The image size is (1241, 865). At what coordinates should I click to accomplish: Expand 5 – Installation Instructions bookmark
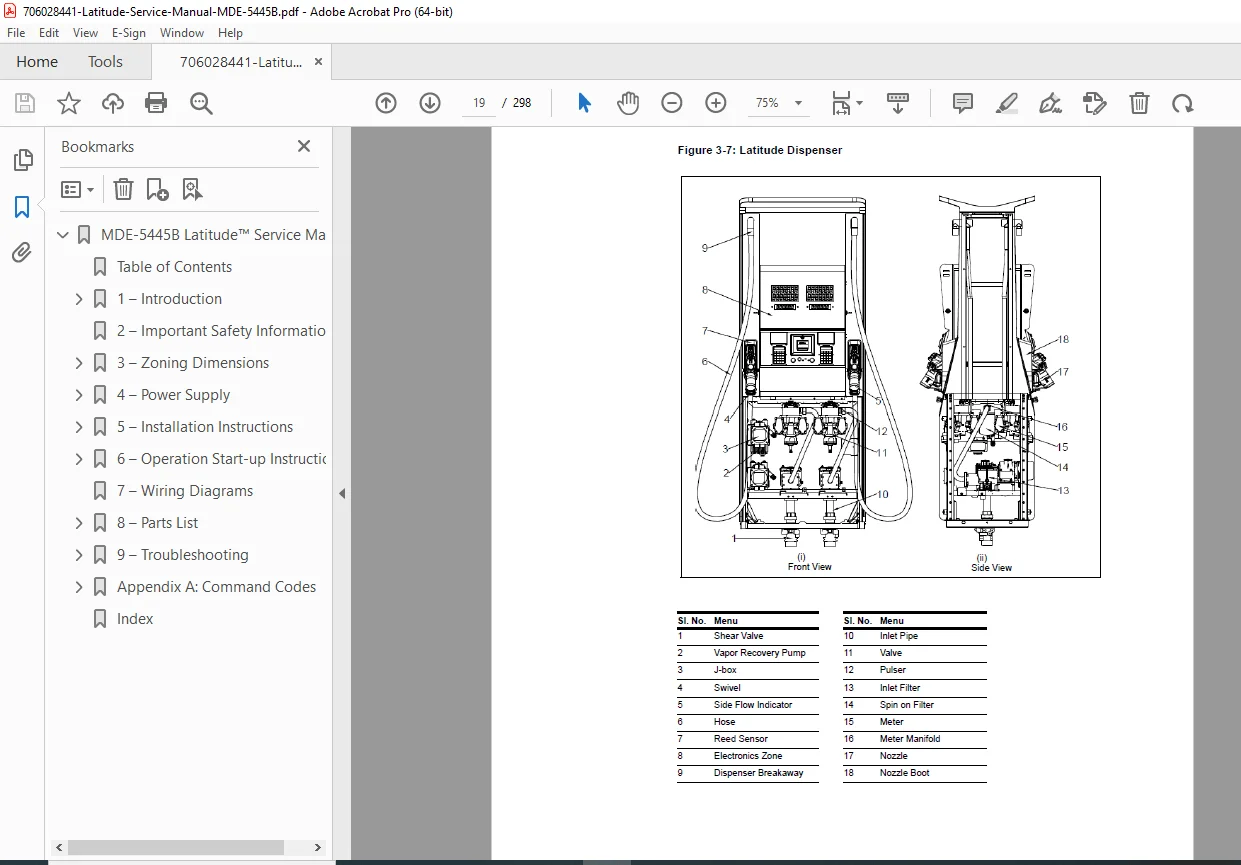click(79, 427)
